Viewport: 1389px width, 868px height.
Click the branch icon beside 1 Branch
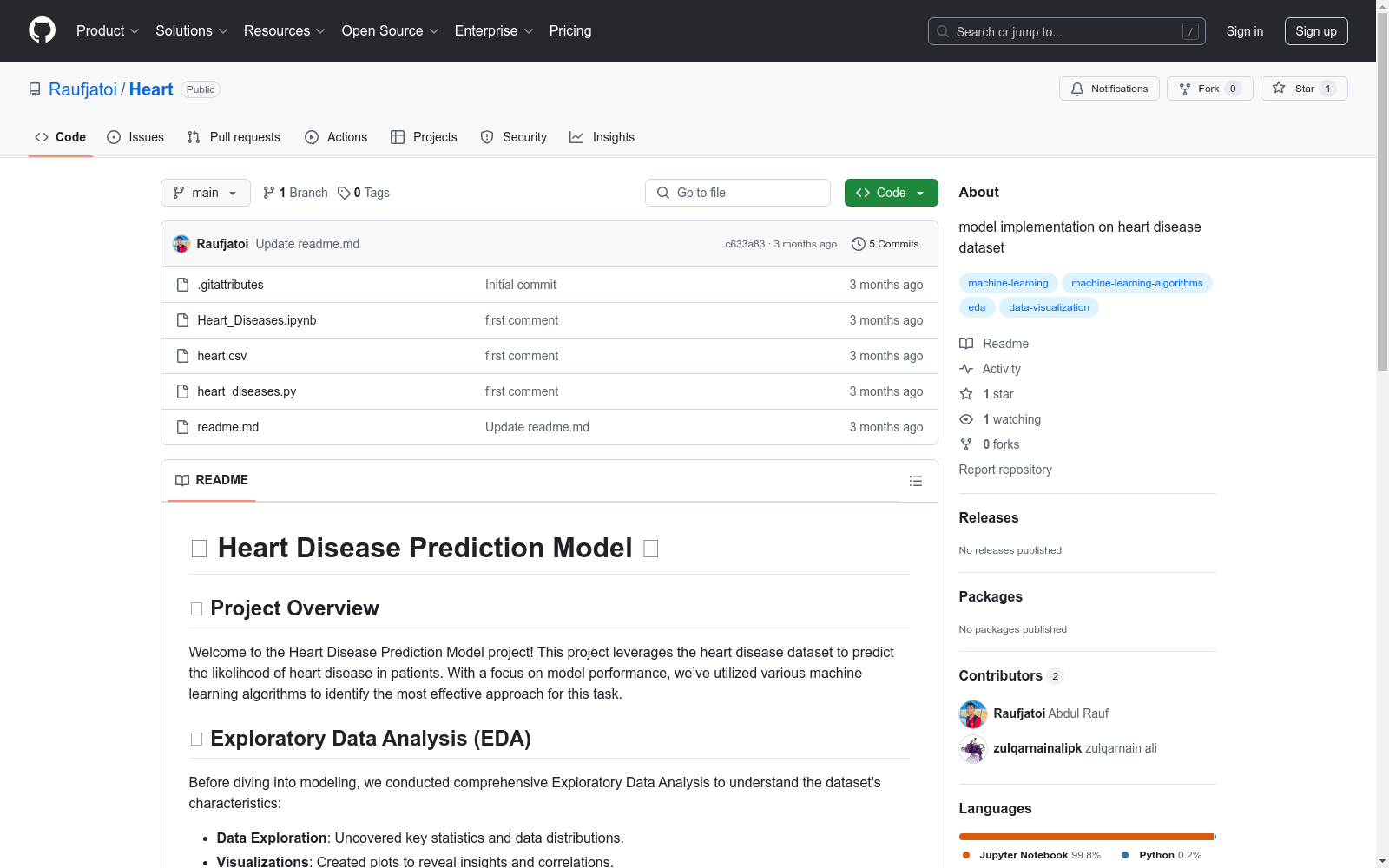tap(269, 193)
